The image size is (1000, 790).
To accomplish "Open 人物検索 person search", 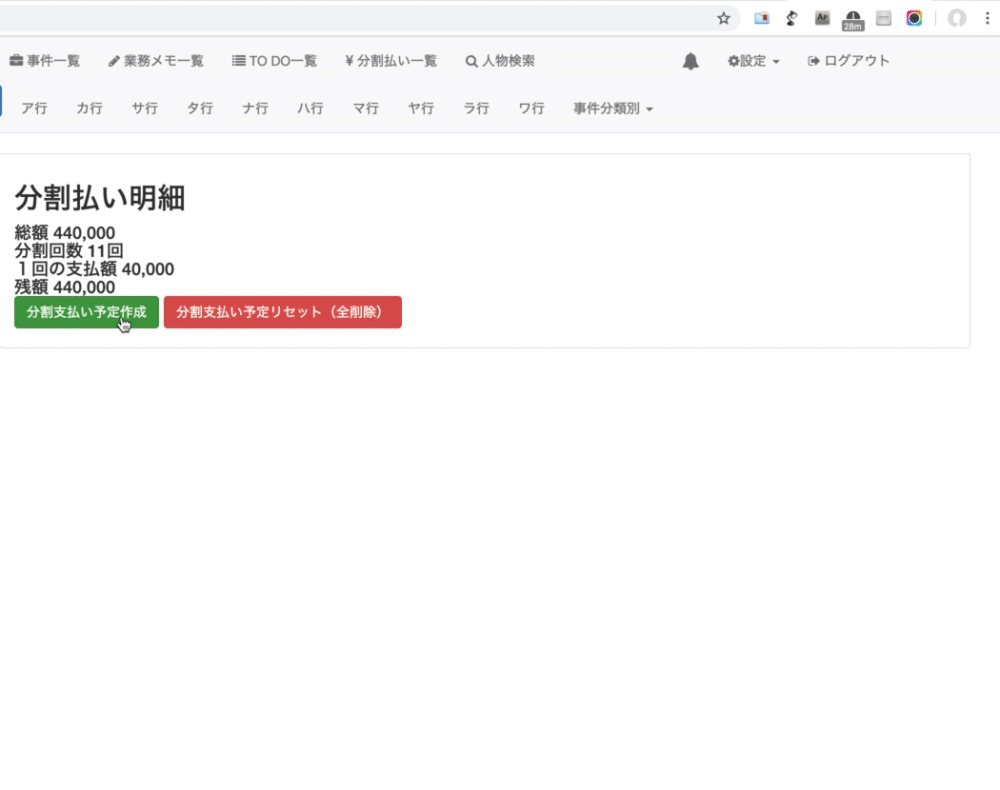I will pos(500,61).
